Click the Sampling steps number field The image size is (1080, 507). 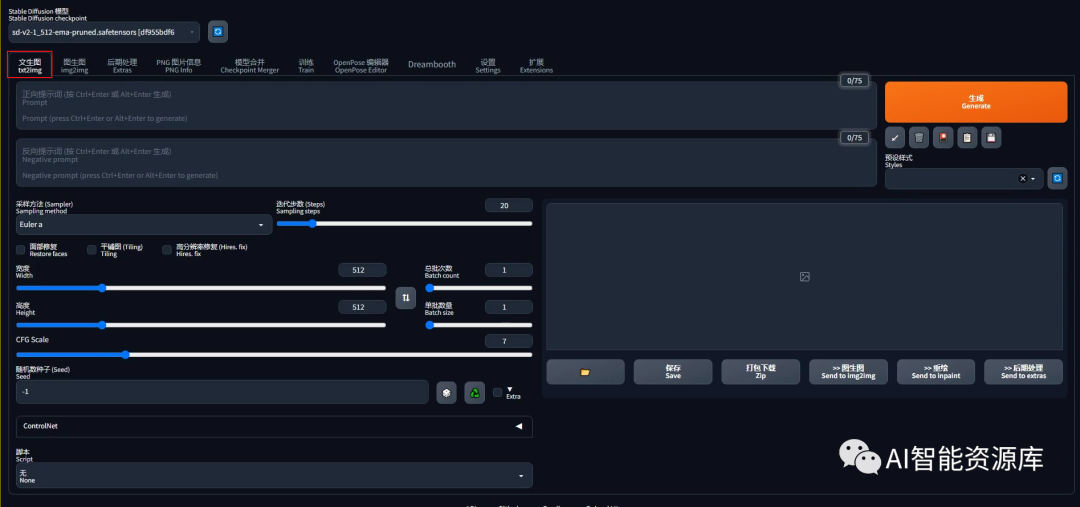click(x=508, y=205)
